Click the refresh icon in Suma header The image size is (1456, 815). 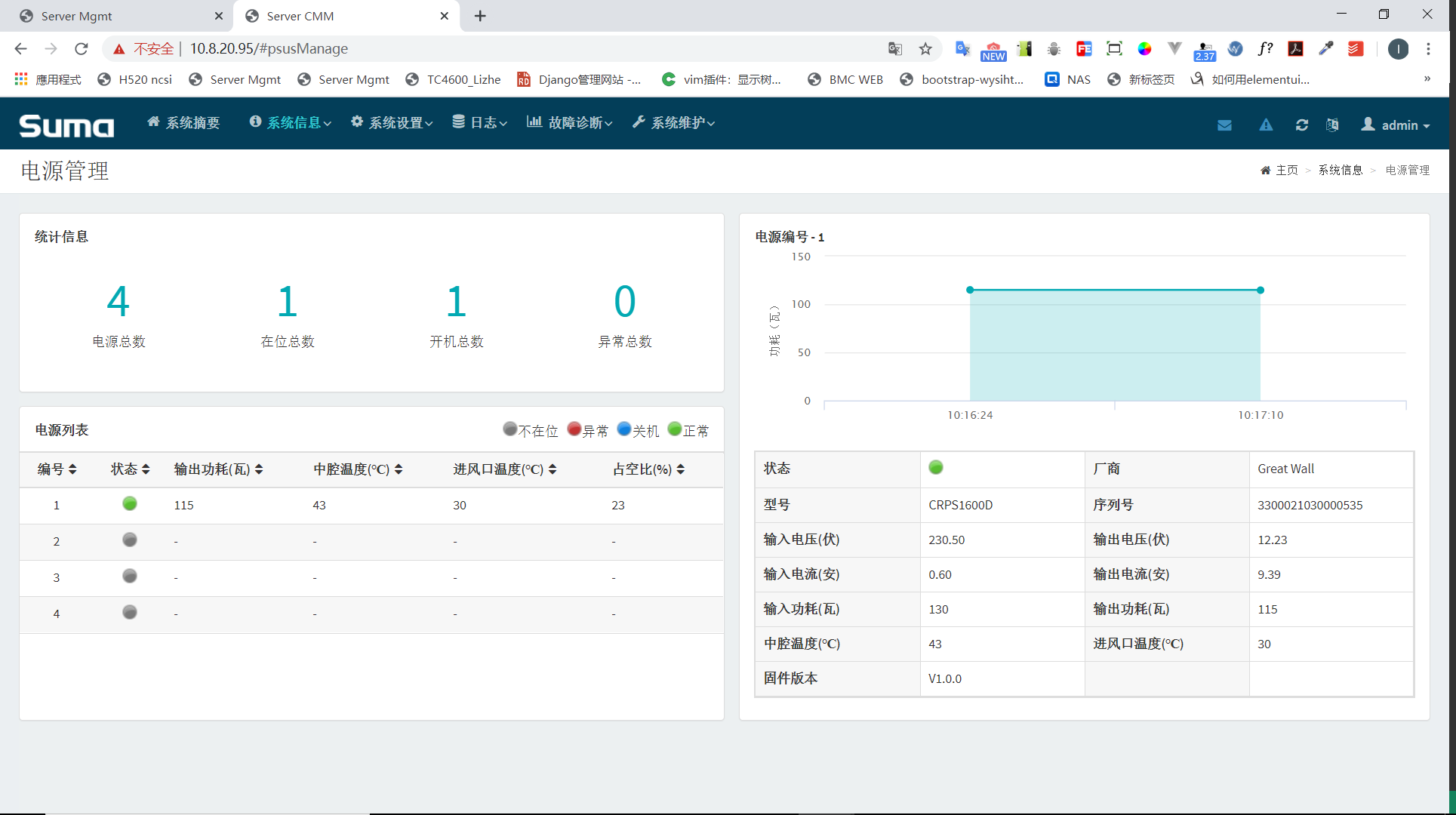[x=1302, y=125]
